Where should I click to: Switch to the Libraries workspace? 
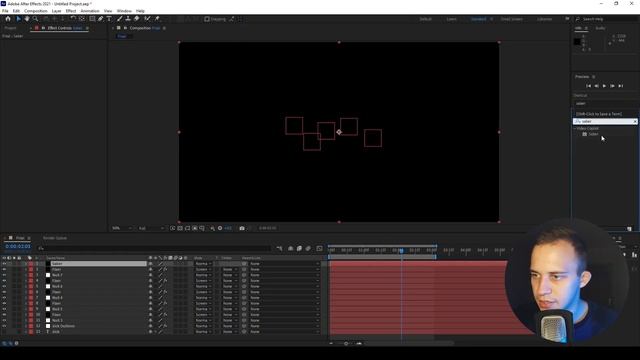tap(544, 19)
